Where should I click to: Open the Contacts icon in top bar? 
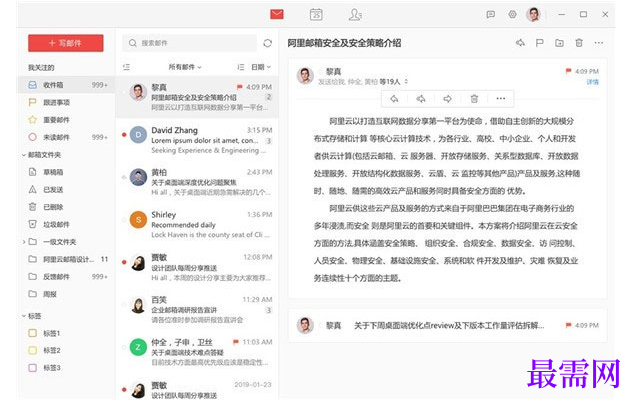pos(355,15)
